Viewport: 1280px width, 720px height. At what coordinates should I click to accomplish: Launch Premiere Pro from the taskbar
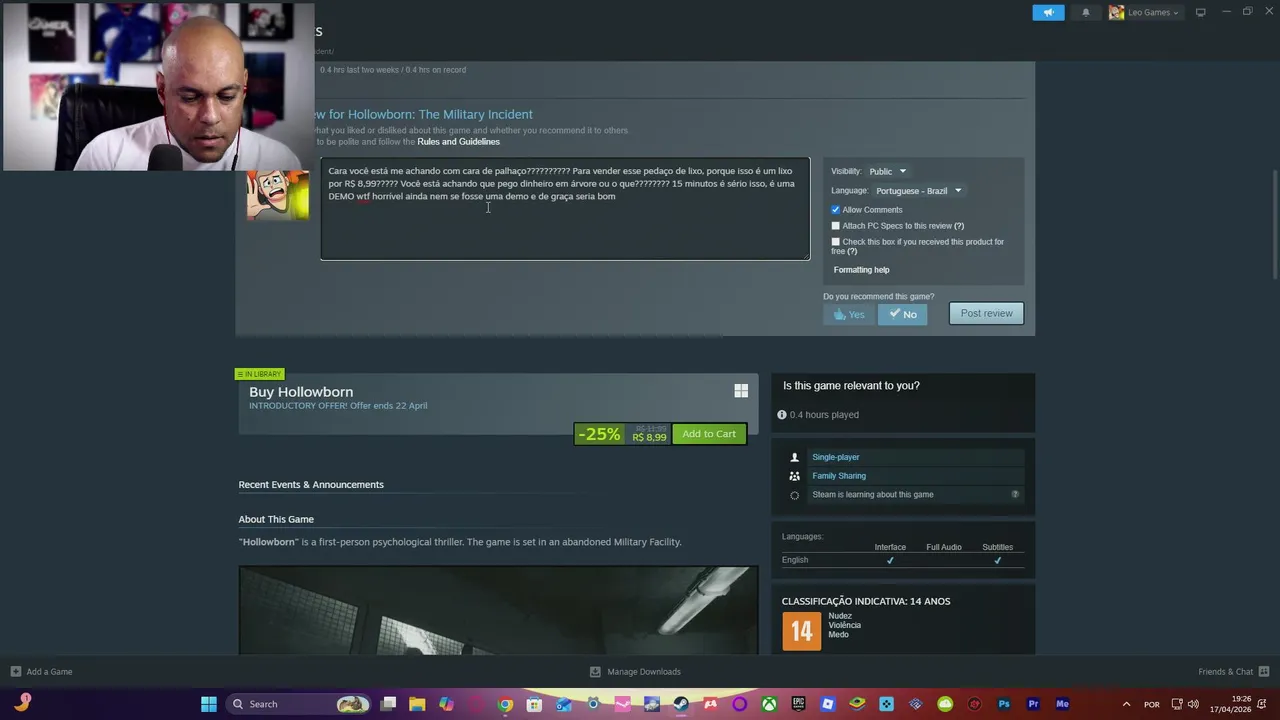coord(1033,704)
